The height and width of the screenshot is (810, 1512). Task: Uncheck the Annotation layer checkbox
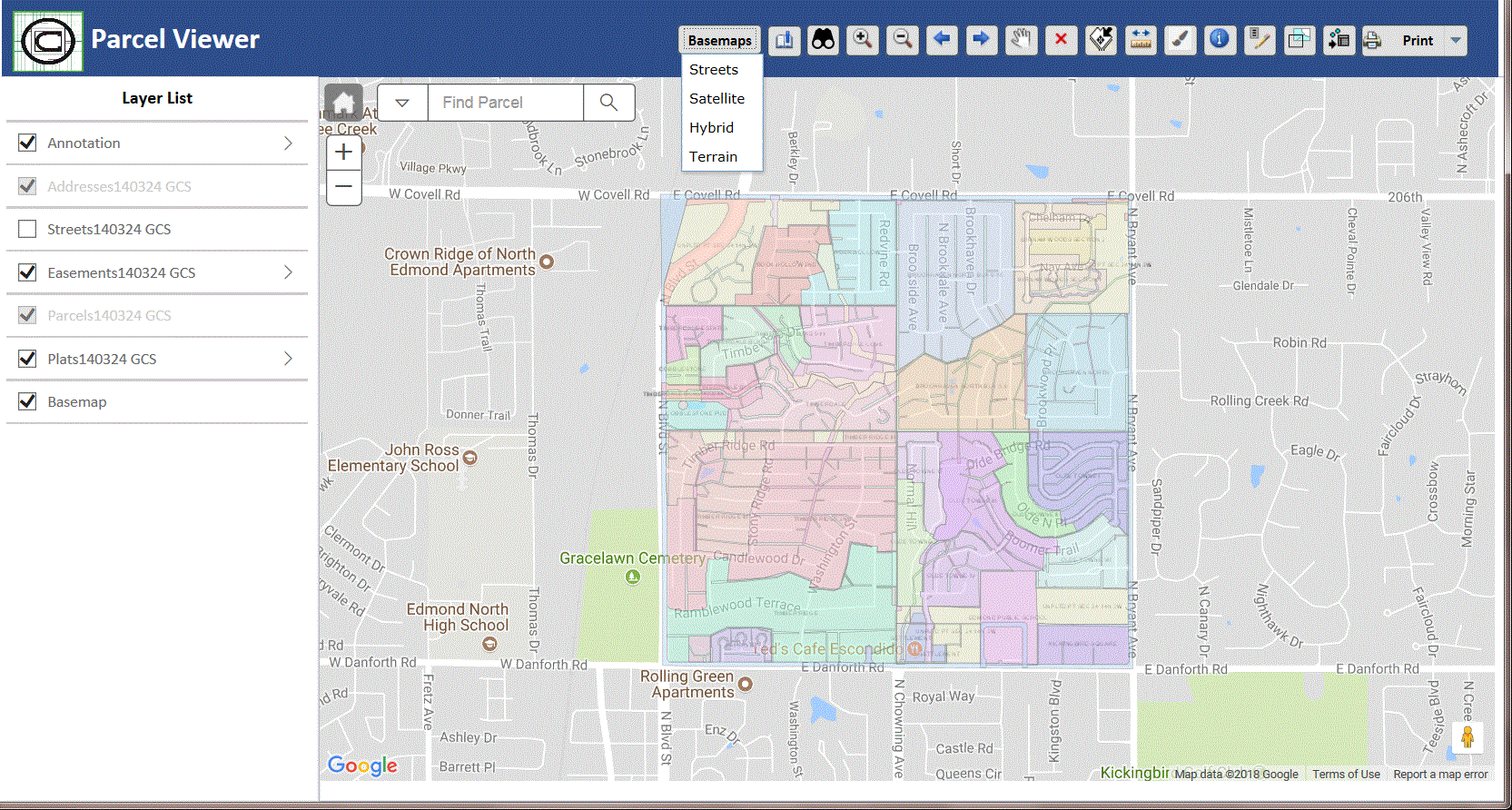27,143
